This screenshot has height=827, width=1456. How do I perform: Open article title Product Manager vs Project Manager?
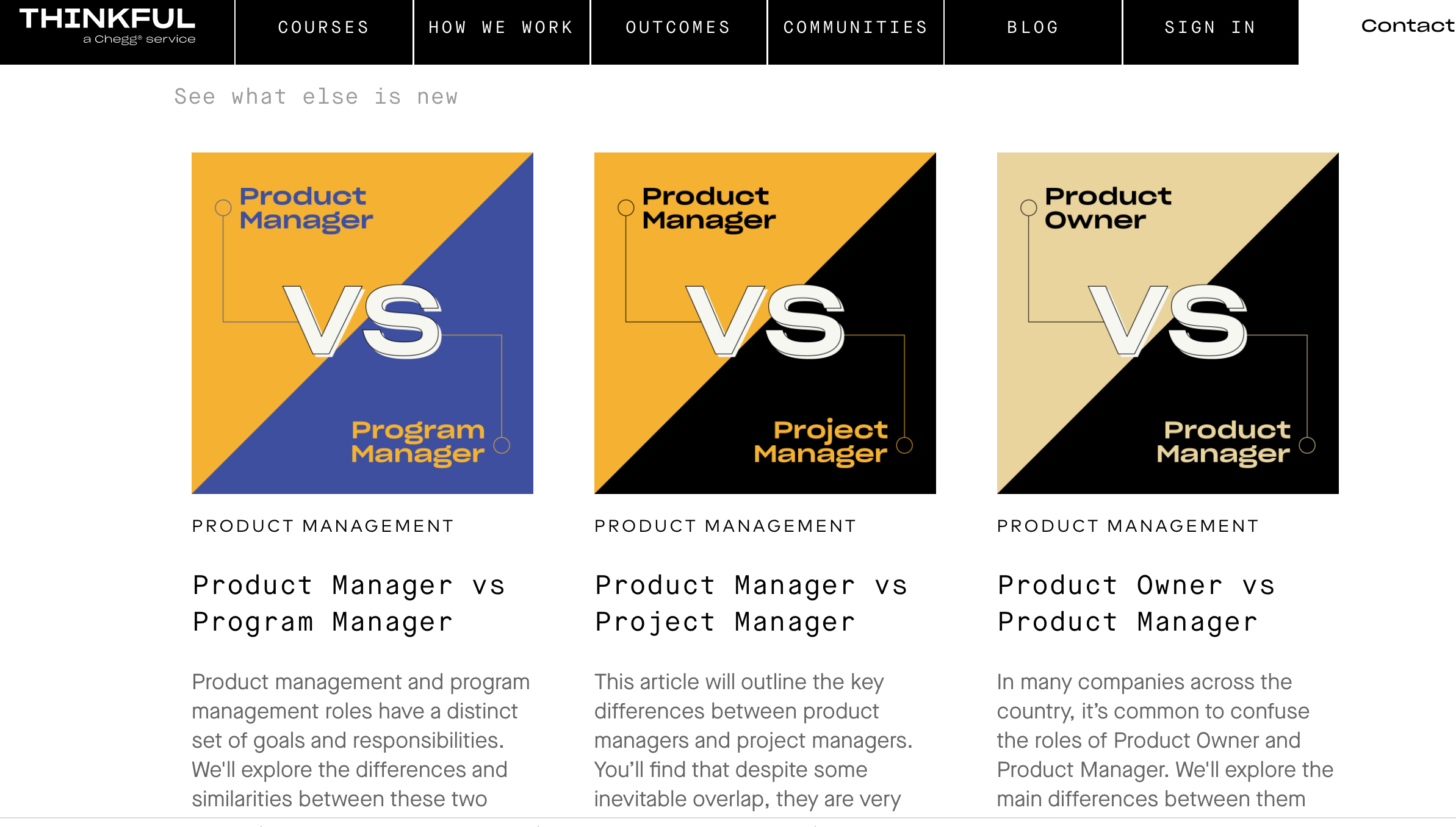(752, 604)
